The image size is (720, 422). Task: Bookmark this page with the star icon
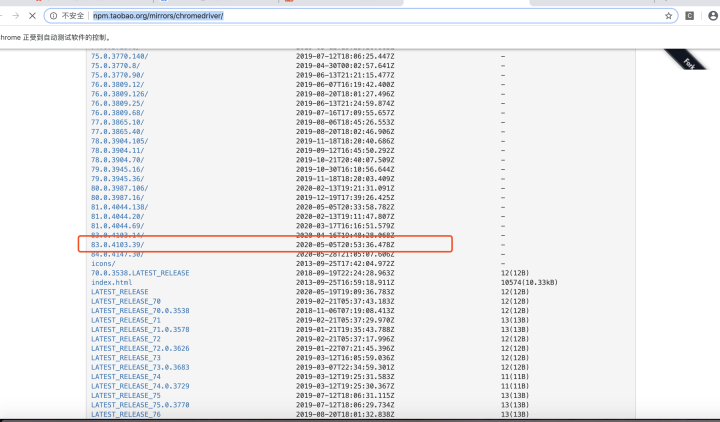coord(669,16)
